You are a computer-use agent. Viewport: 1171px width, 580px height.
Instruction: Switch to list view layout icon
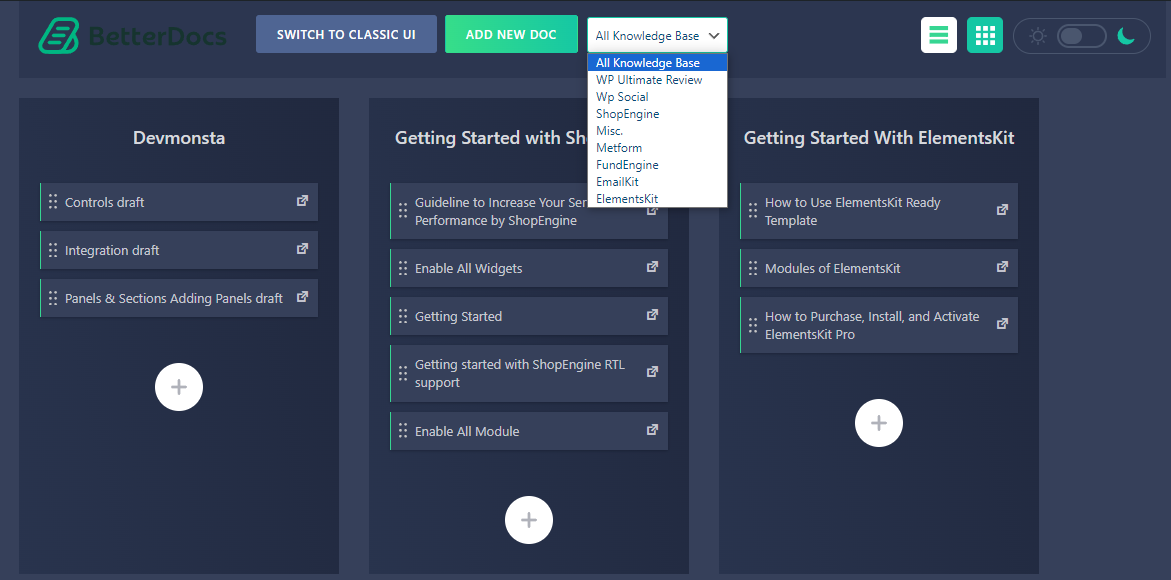click(939, 35)
